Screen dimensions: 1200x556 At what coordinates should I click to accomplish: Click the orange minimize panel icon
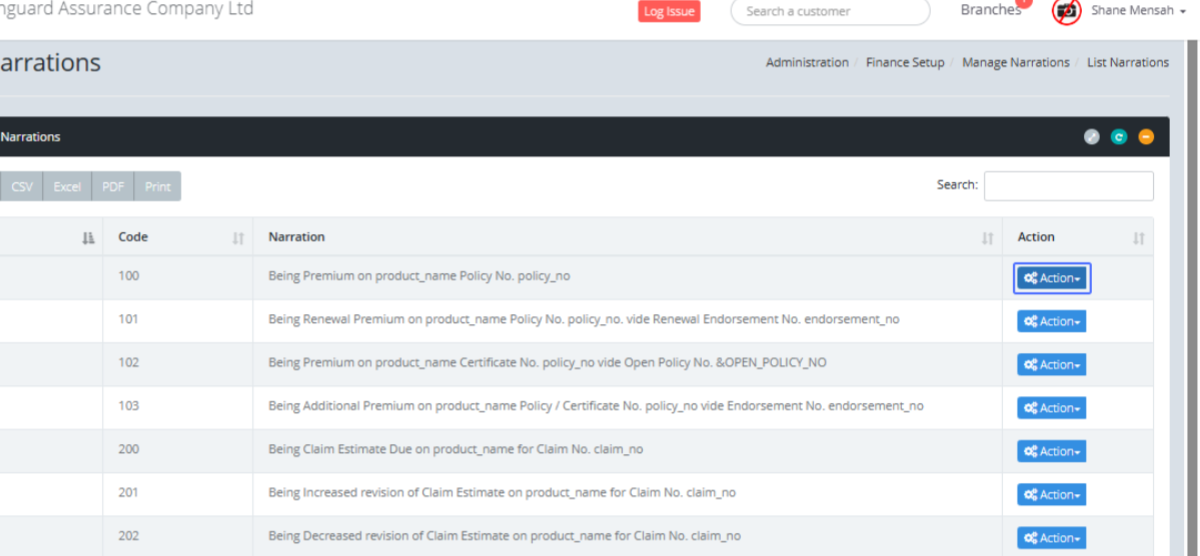click(1146, 137)
